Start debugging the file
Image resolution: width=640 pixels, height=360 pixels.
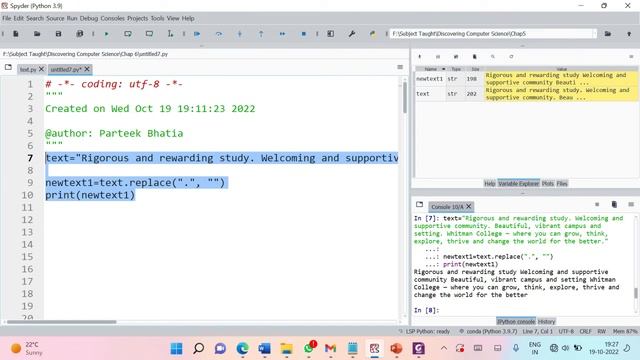197,34
